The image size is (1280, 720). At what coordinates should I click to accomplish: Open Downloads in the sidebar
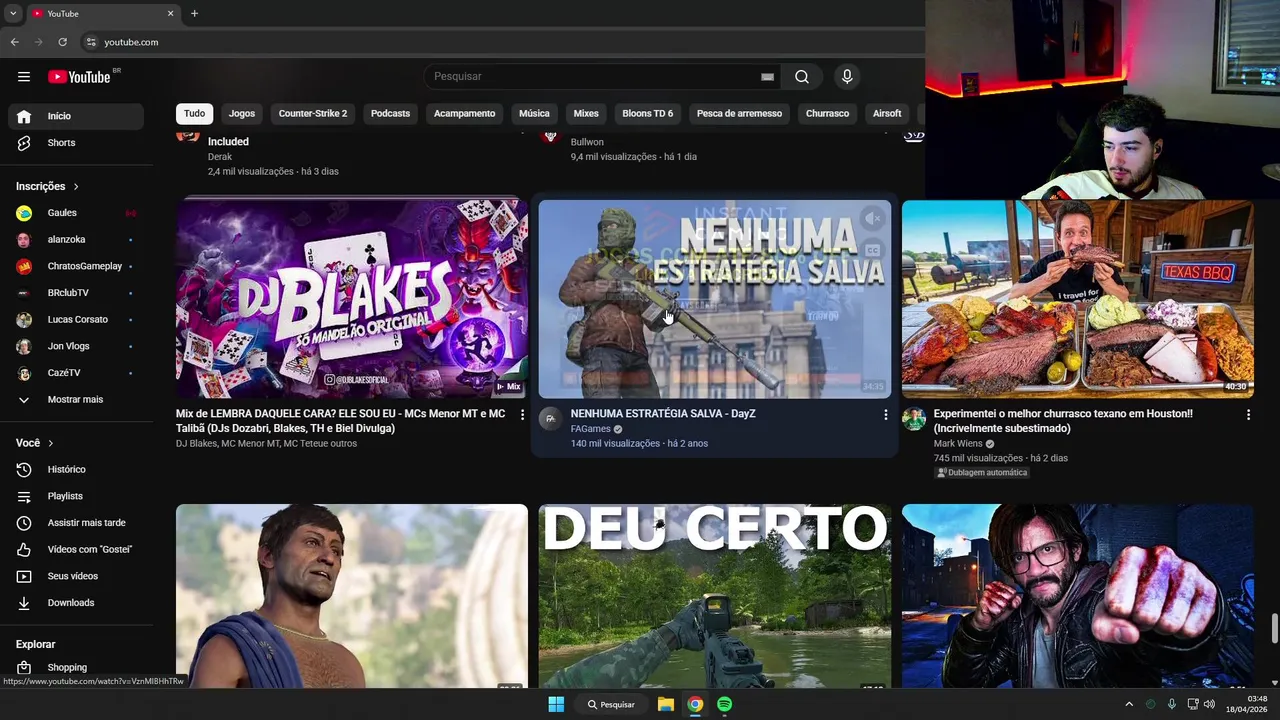[76, 603]
